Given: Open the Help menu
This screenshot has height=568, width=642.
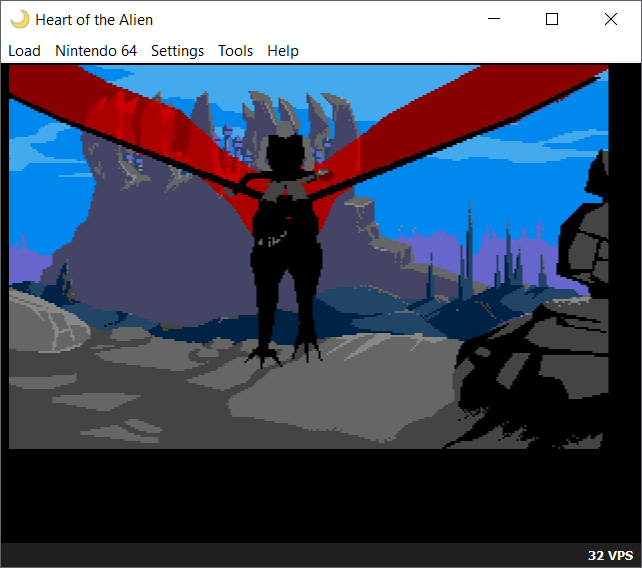Looking at the screenshot, I should (283, 51).
